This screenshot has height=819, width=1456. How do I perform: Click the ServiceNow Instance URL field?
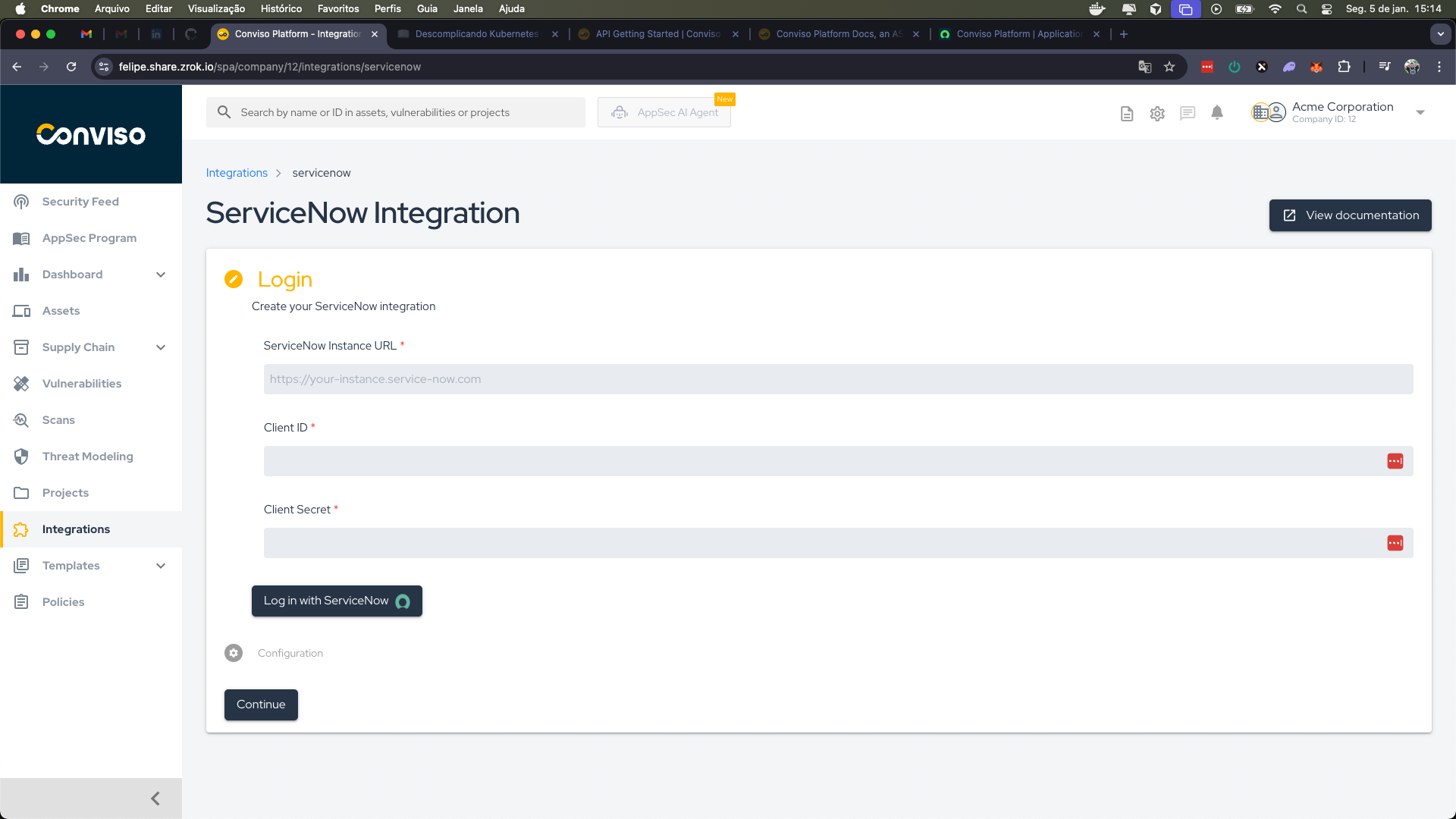838,378
